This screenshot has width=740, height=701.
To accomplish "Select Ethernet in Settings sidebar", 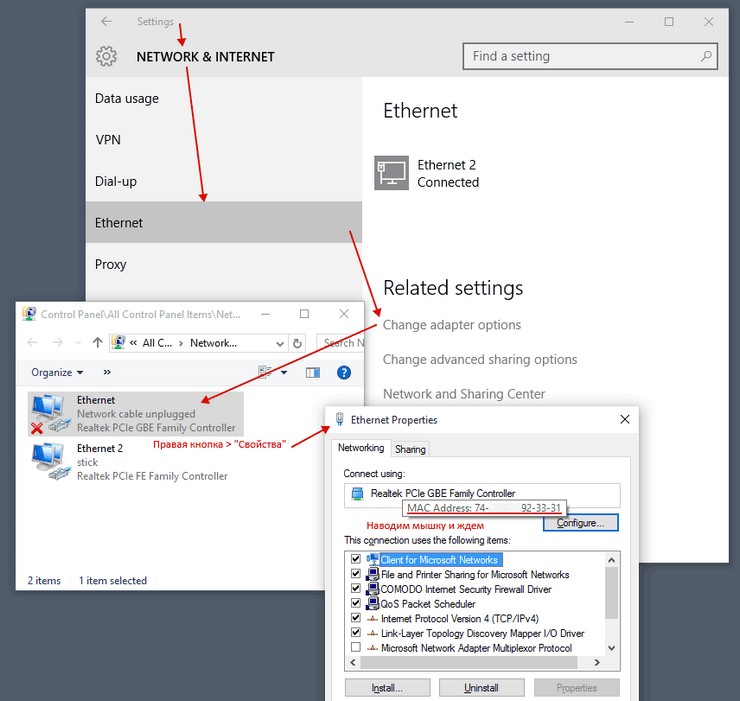I will (x=224, y=222).
